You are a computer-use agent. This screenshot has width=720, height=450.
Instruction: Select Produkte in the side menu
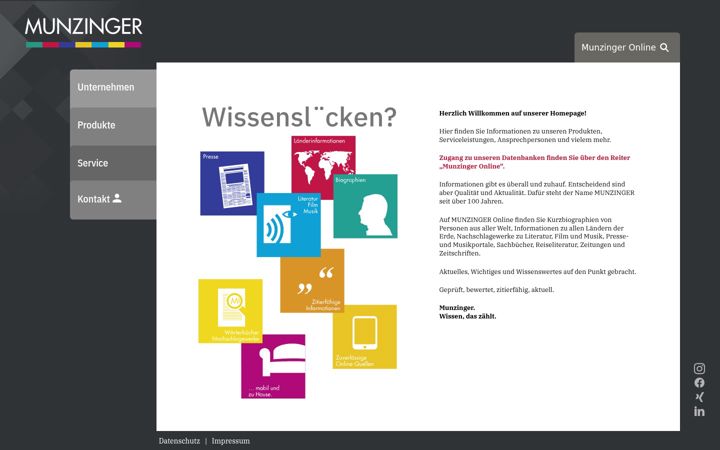point(113,126)
